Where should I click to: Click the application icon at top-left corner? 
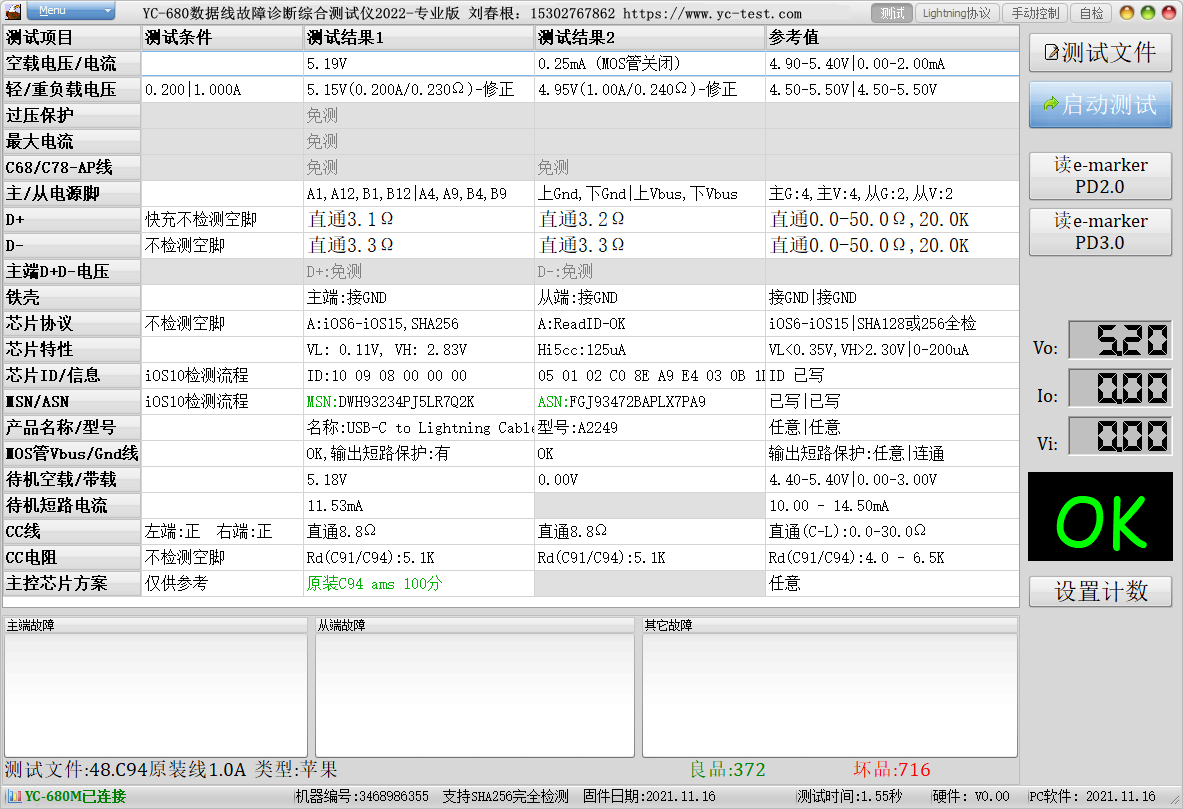[x=14, y=12]
